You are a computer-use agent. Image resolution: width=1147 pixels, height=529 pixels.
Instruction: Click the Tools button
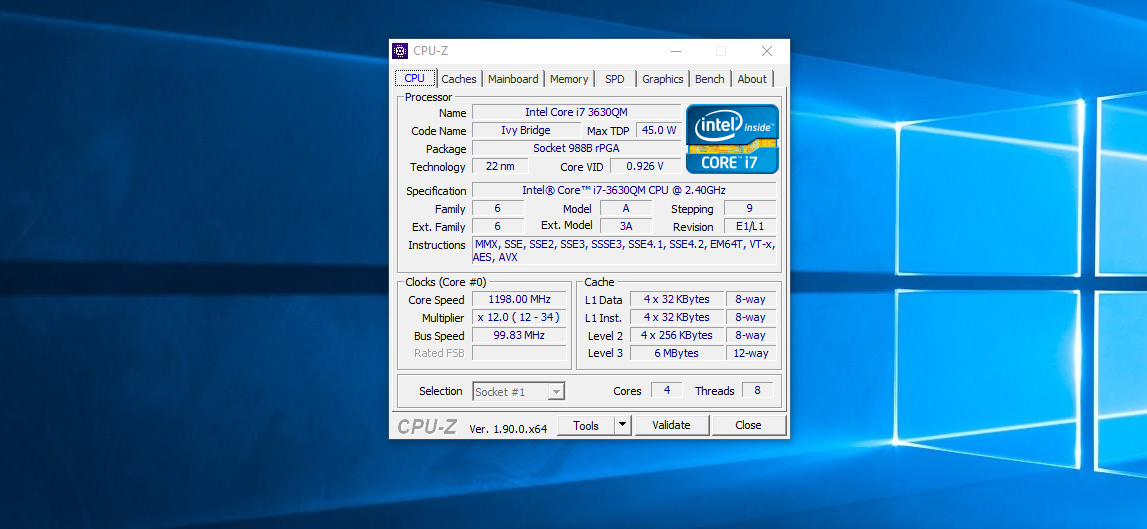585,425
